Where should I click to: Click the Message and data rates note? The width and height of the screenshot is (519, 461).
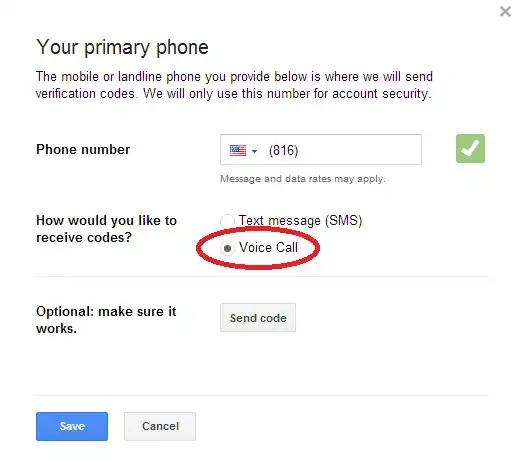(303, 179)
